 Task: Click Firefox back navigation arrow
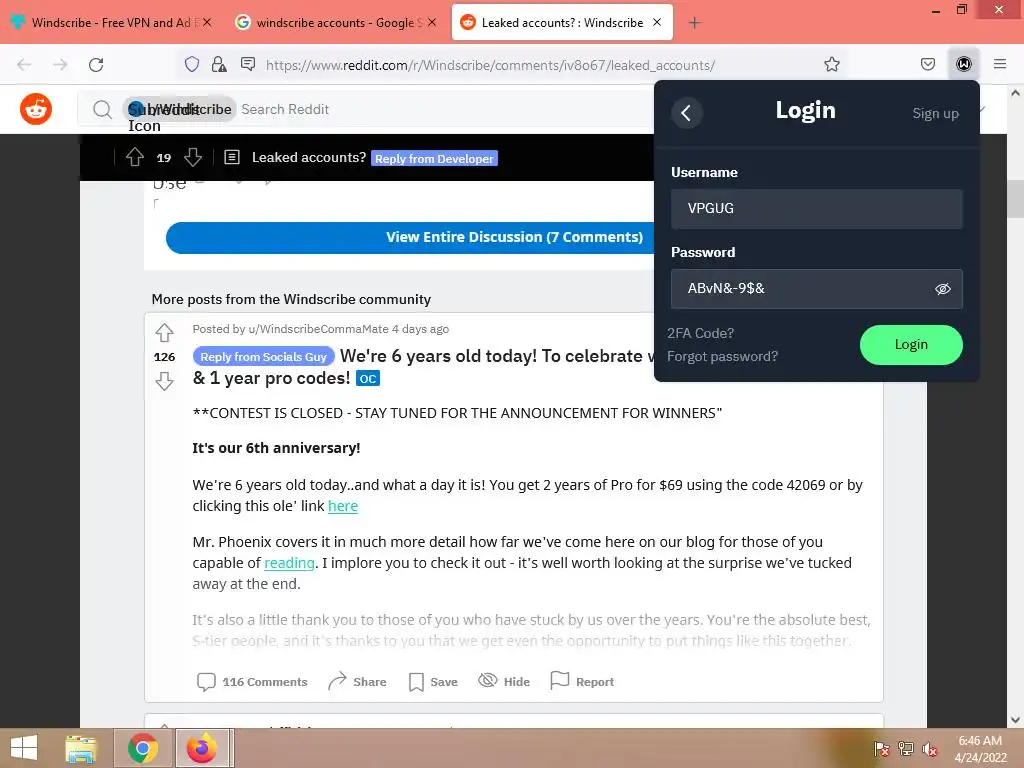point(24,65)
